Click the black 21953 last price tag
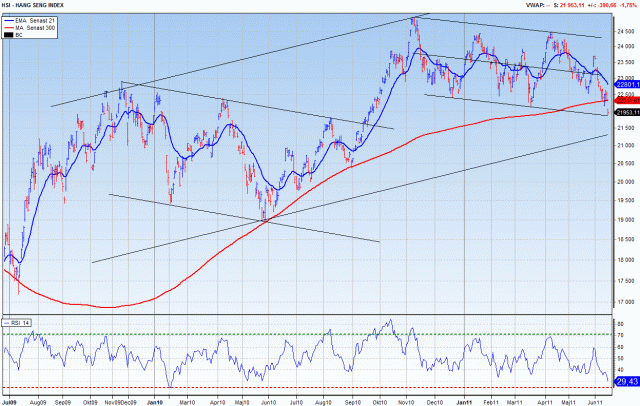Viewport: 640px width, 406px height. (625, 112)
